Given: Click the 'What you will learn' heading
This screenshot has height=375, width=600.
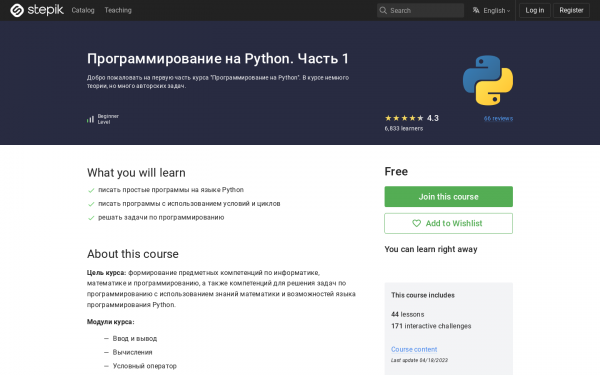Looking at the screenshot, I should point(136,173).
